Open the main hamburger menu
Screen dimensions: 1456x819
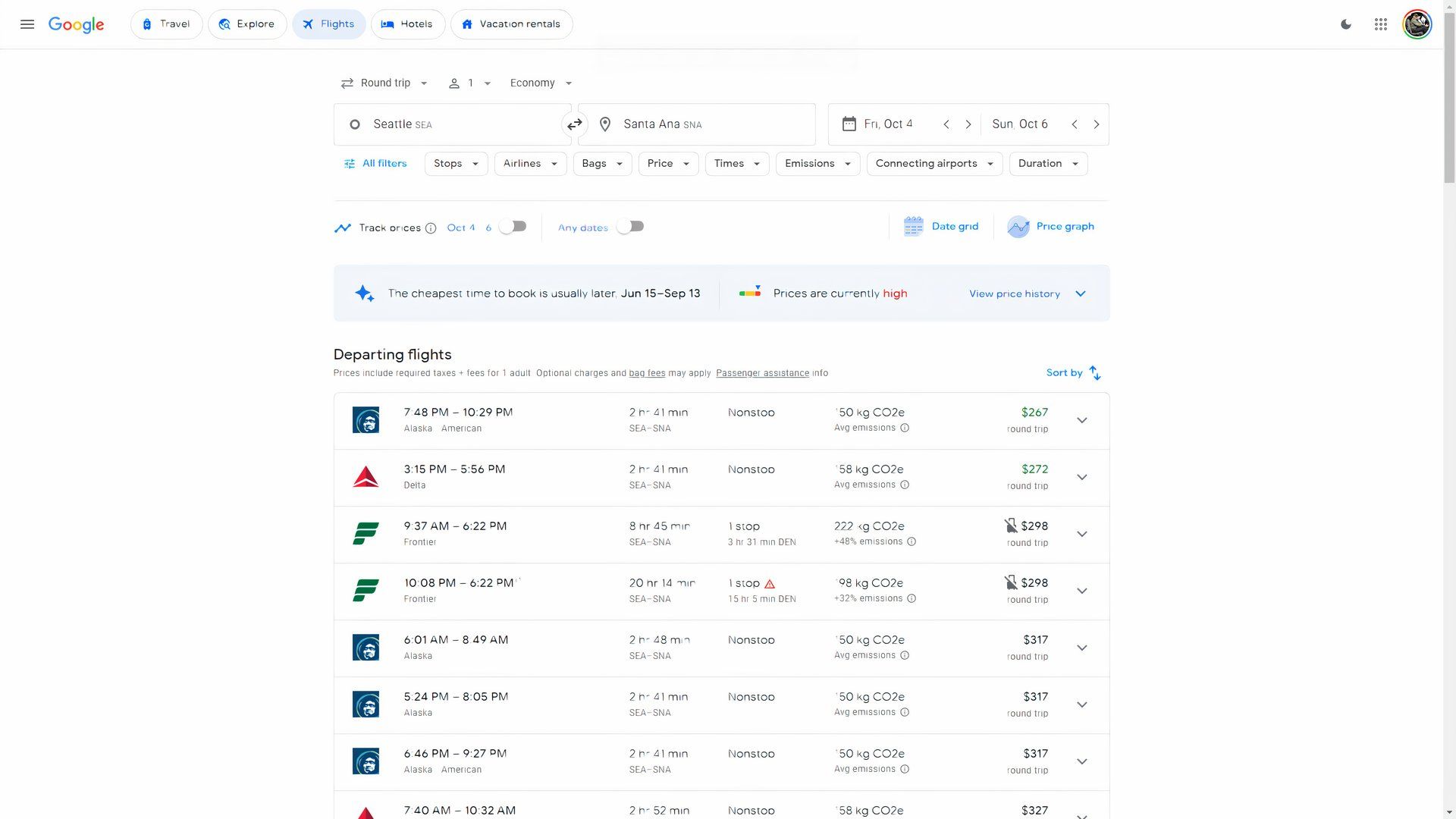27,24
